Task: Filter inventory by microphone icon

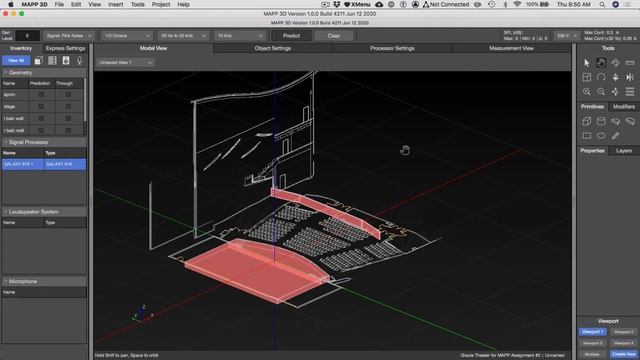Action: pos(80,61)
